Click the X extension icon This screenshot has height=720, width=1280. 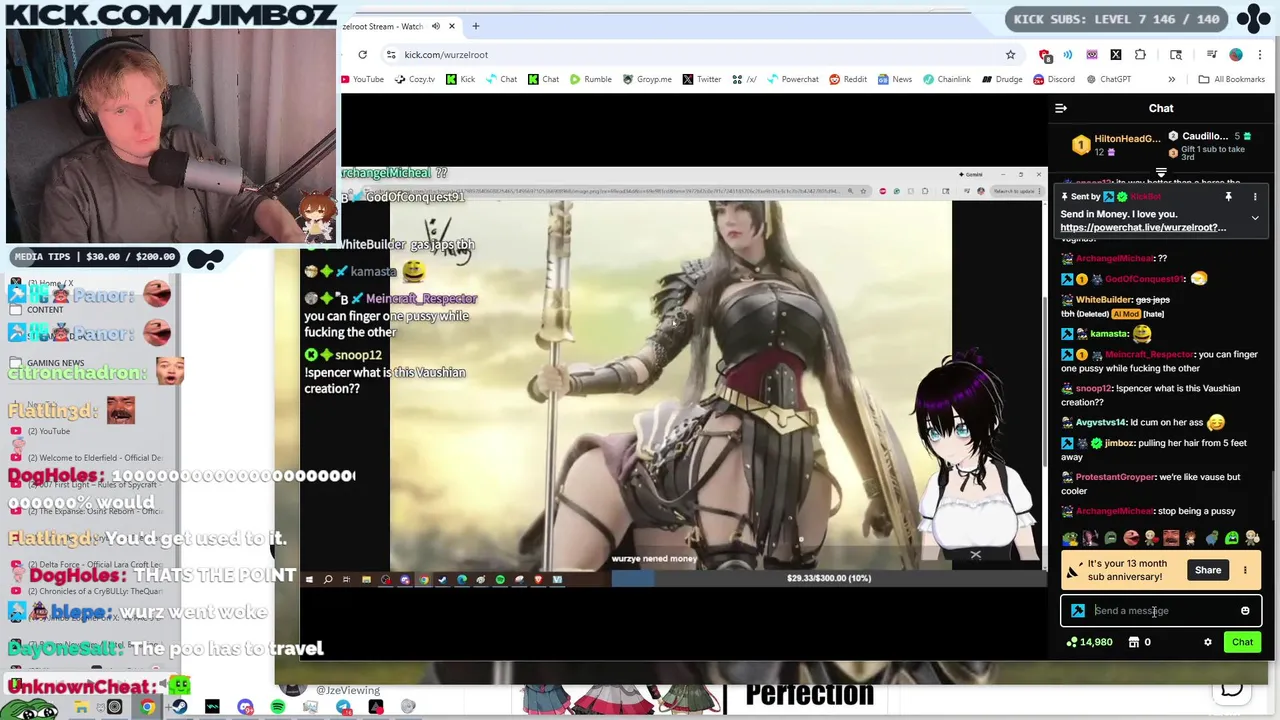click(x=1116, y=54)
